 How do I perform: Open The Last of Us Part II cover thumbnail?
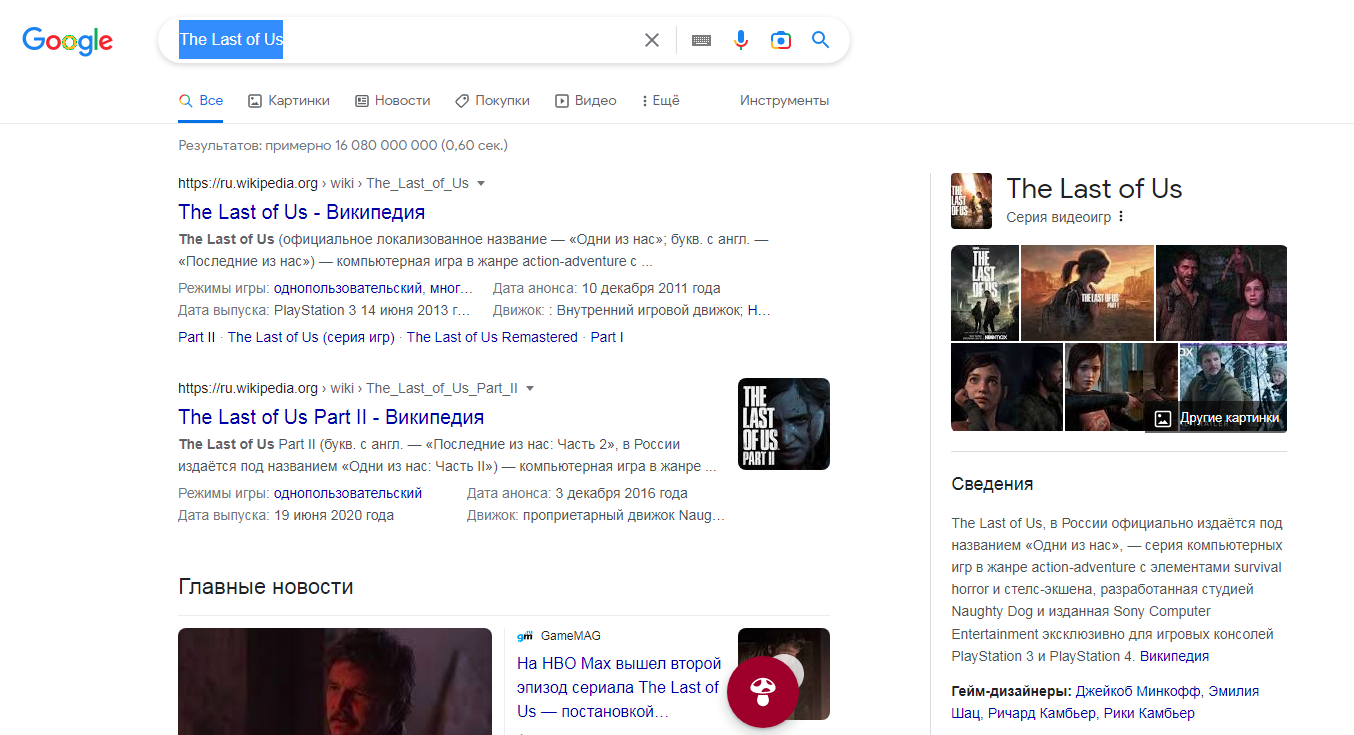coord(784,424)
